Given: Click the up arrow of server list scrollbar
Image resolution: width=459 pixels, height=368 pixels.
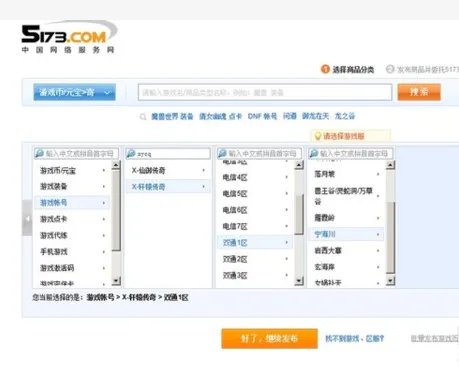Looking at the screenshot, I should click(391, 165).
